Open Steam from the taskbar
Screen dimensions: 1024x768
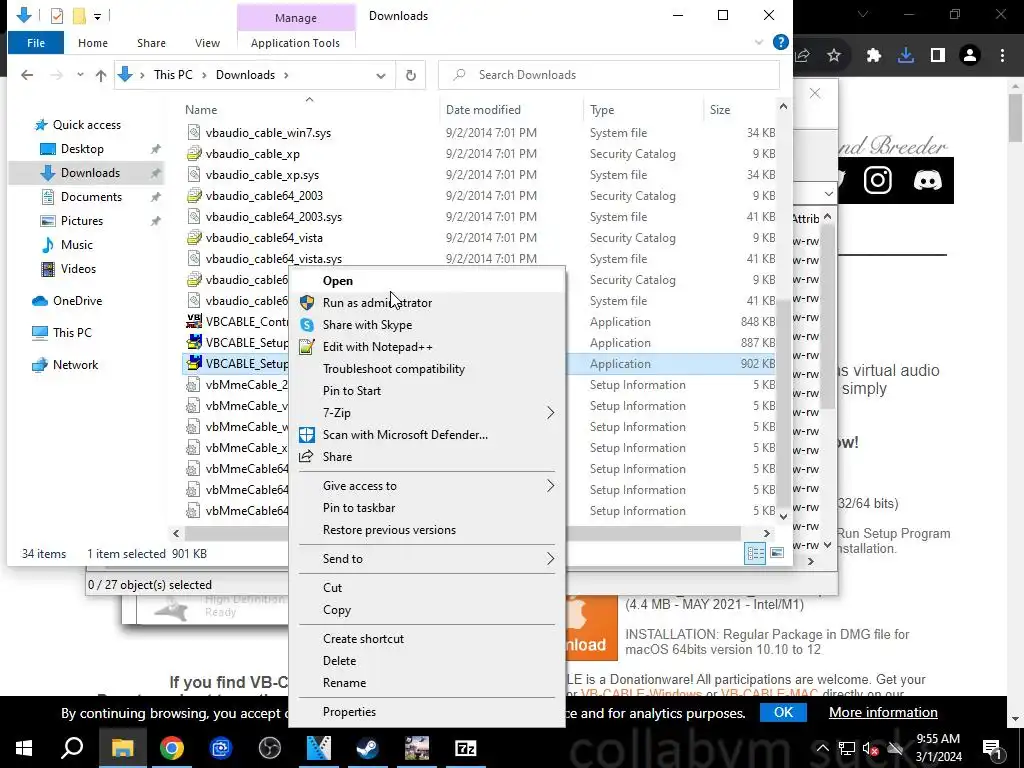pyautogui.click(x=367, y=748)
